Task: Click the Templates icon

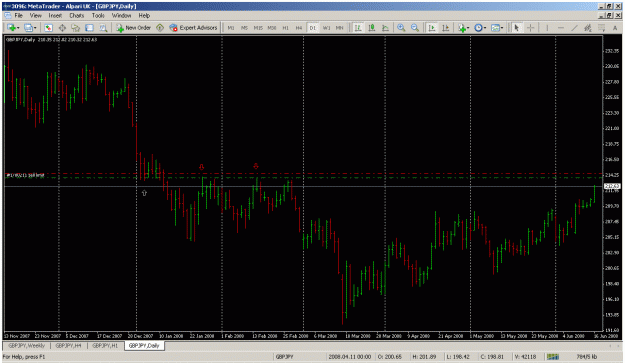Action: (x=495, y=27)
